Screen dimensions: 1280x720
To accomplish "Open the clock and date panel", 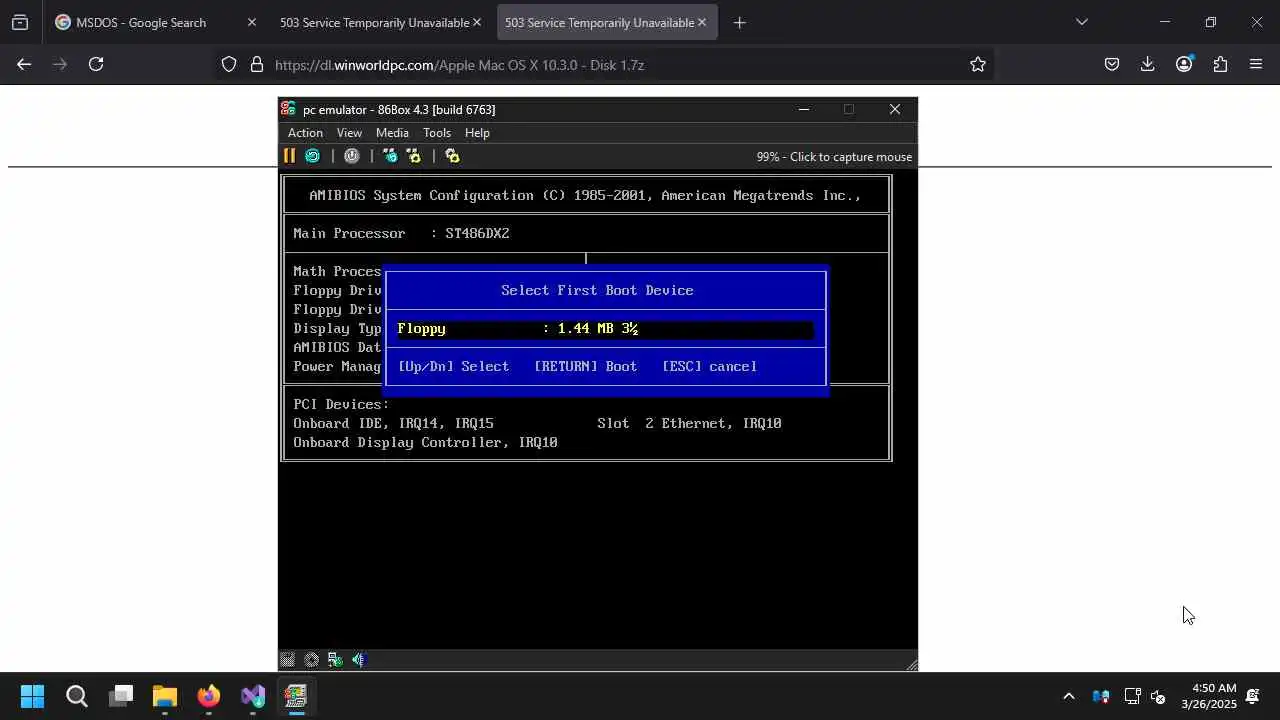I will point(1208,696).
